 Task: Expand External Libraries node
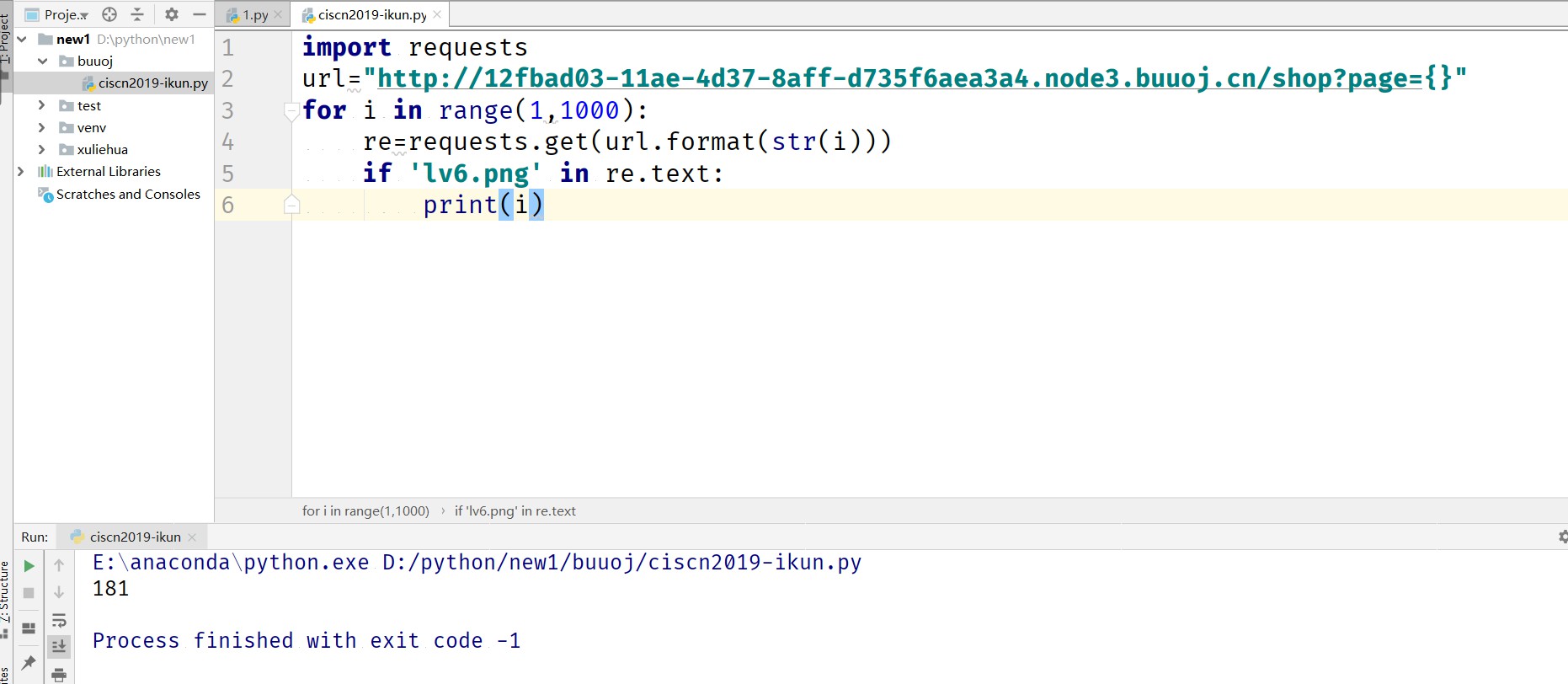click(21, 171)
